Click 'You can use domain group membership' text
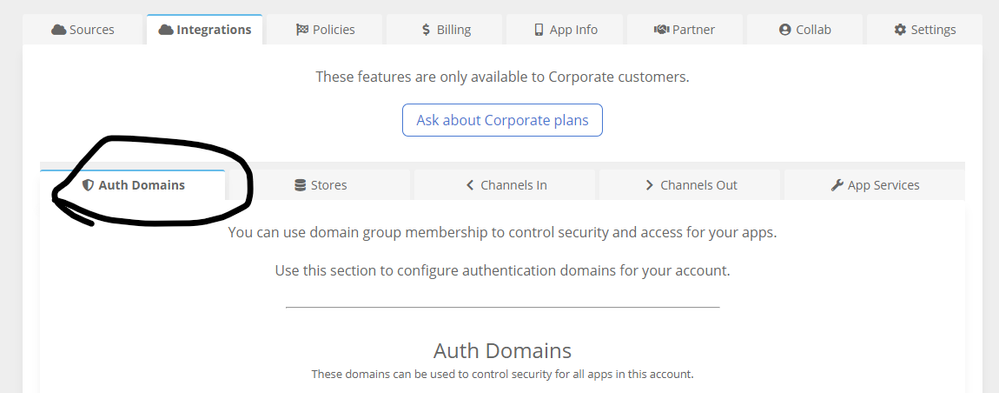Viewport: 999px width, 393px height. pos(502,232)
